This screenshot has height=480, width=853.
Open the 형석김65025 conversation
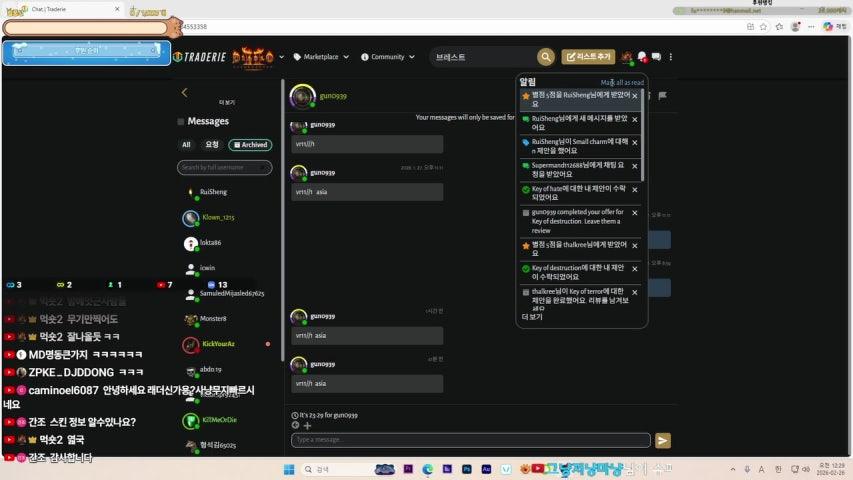pyautogui.click(x=227, y=445)
